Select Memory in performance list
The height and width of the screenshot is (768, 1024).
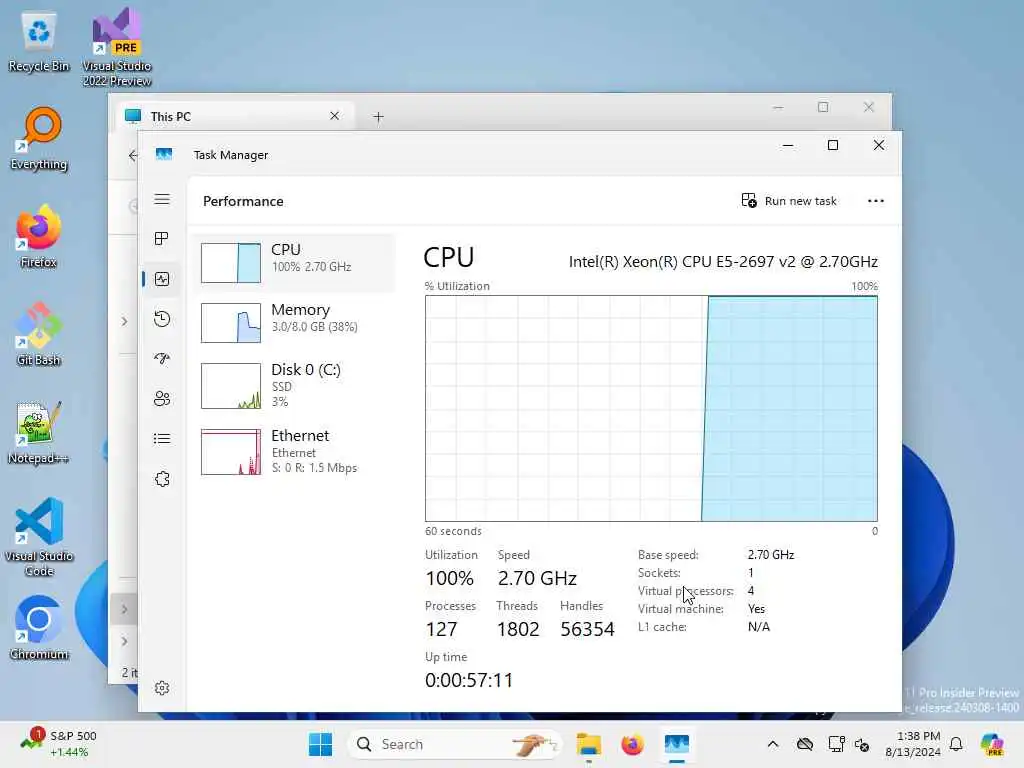point(294,323)
